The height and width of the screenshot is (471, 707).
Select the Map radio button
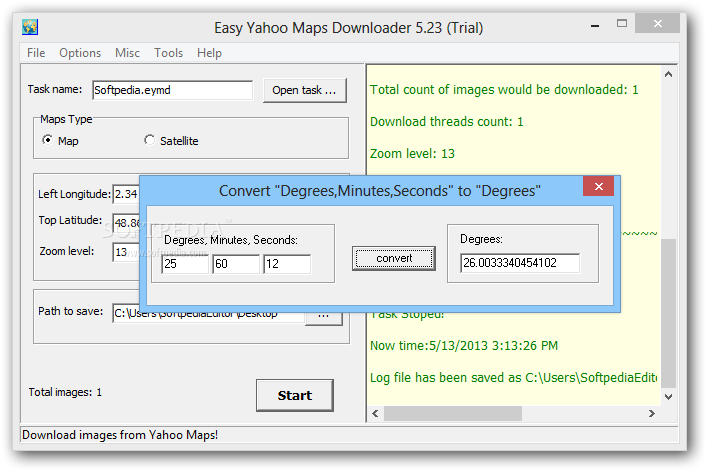[x=47, y=140]
